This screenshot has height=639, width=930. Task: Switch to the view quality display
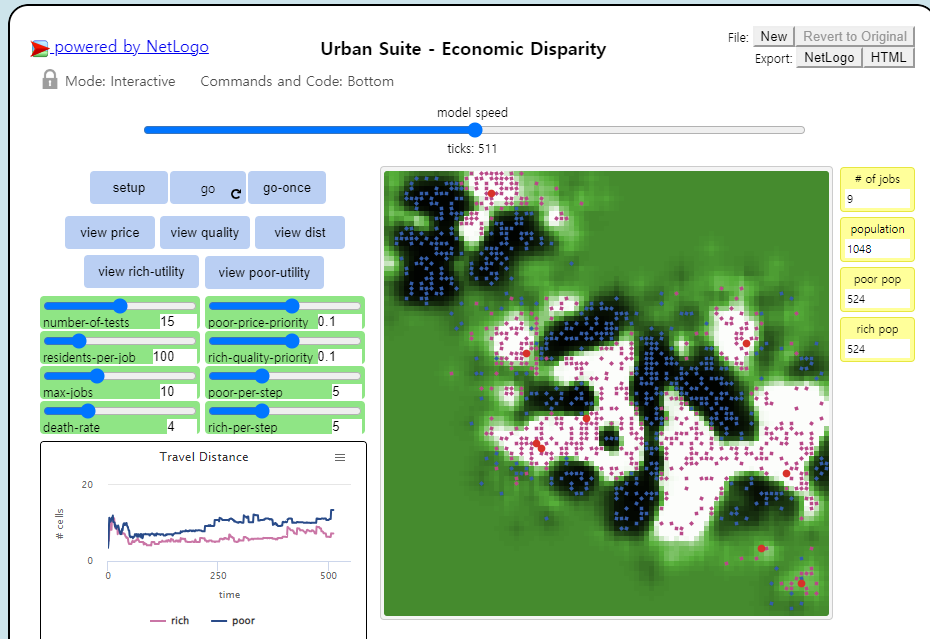[205, 233]
